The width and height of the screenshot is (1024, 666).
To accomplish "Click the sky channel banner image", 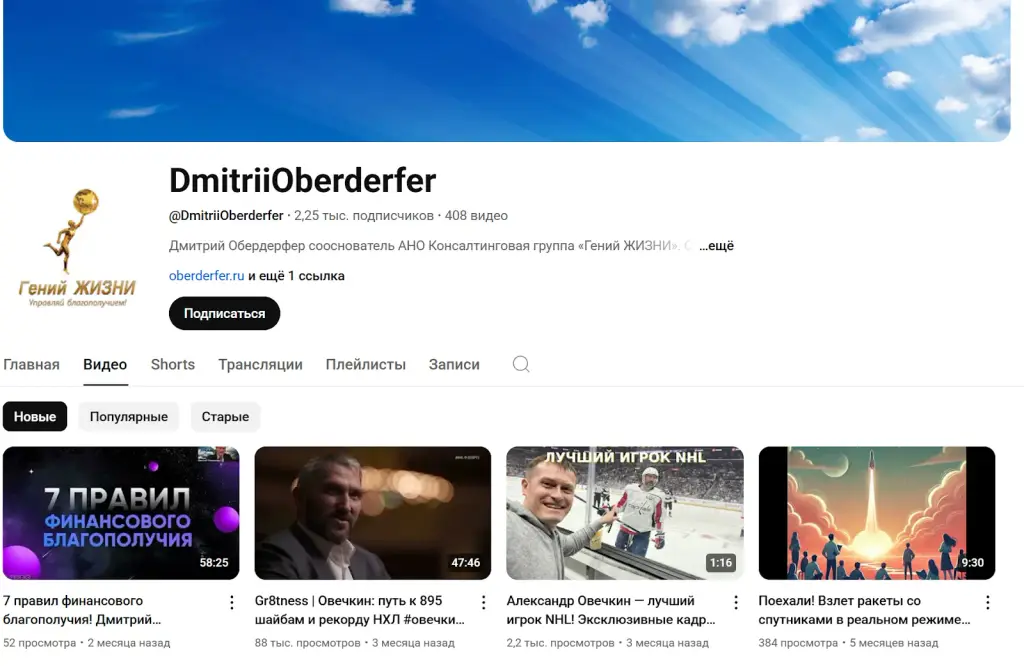I will (x=507, y=71).
